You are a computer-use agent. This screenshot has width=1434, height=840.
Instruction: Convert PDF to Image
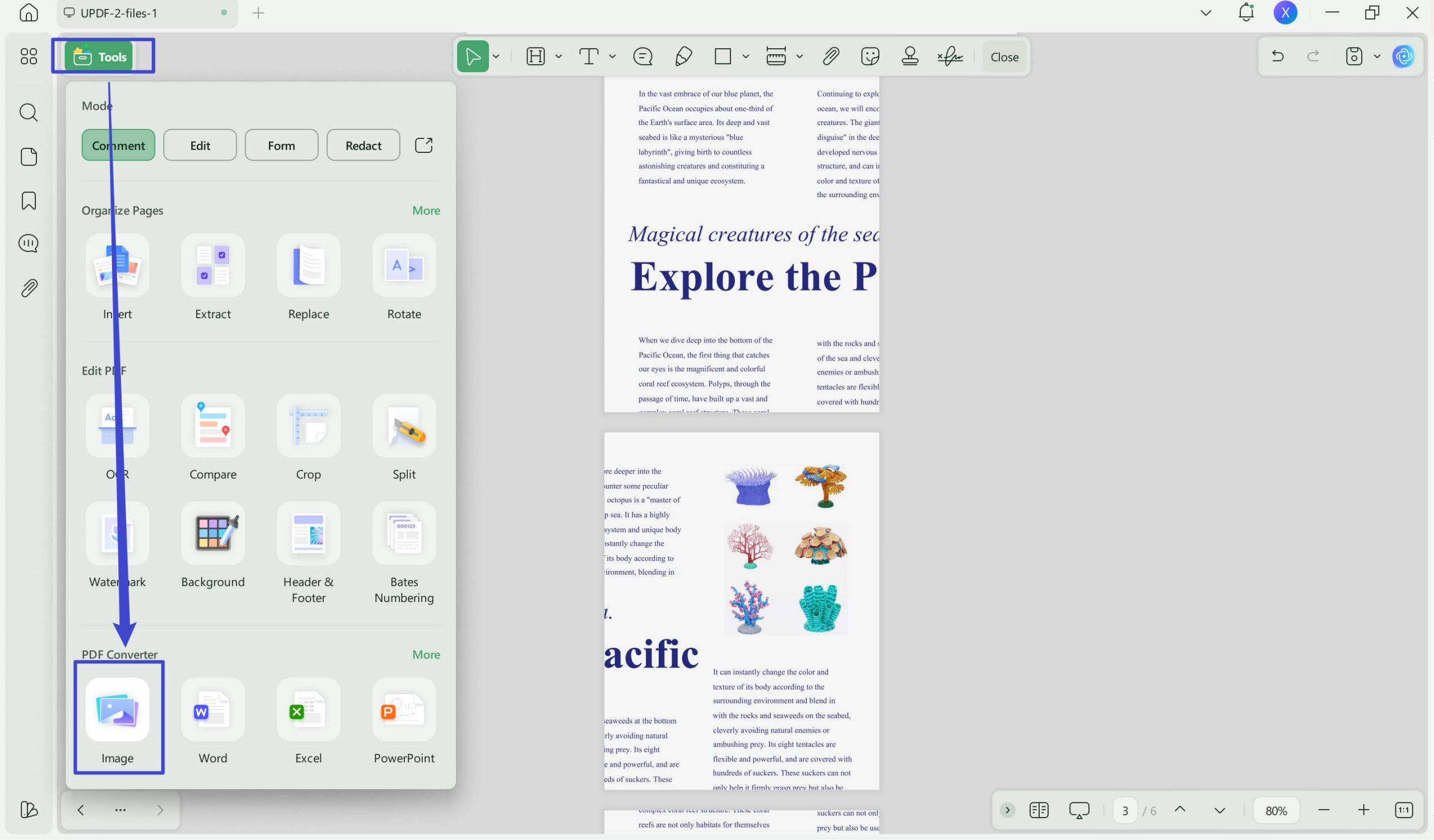117,722
